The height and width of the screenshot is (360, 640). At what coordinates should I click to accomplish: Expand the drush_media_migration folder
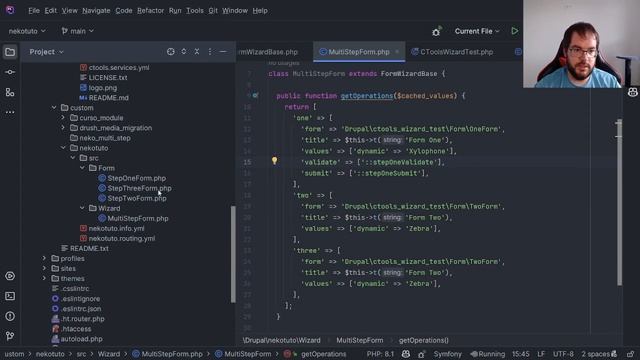click(x=63, y=128)
